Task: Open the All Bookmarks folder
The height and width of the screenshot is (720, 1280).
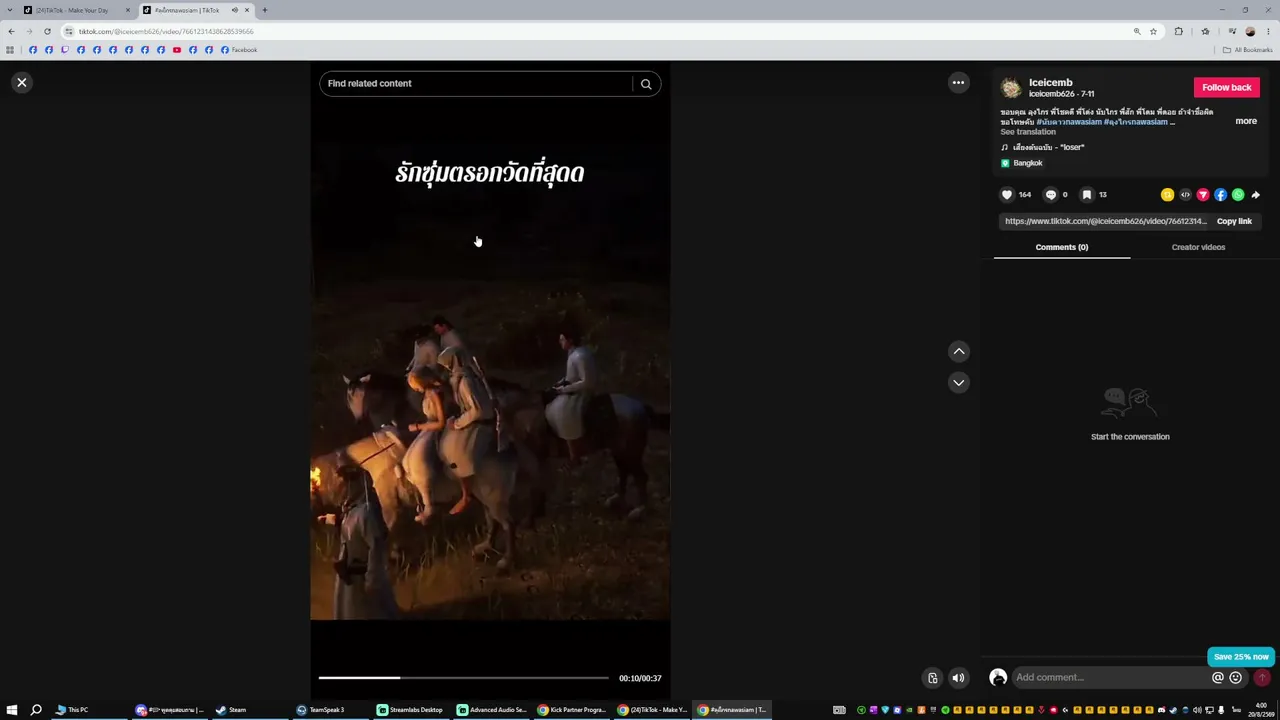Action: pyautogui.click(x=1248, y=50)
